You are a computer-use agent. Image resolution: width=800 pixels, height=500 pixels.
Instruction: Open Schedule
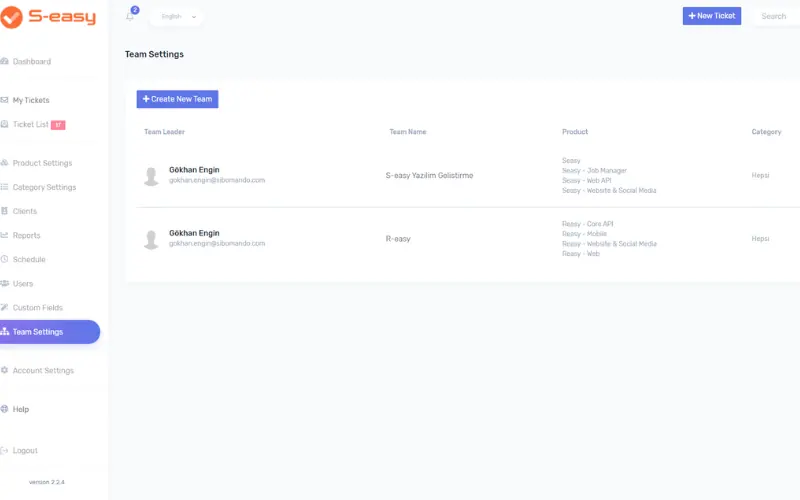coord(29,260)
